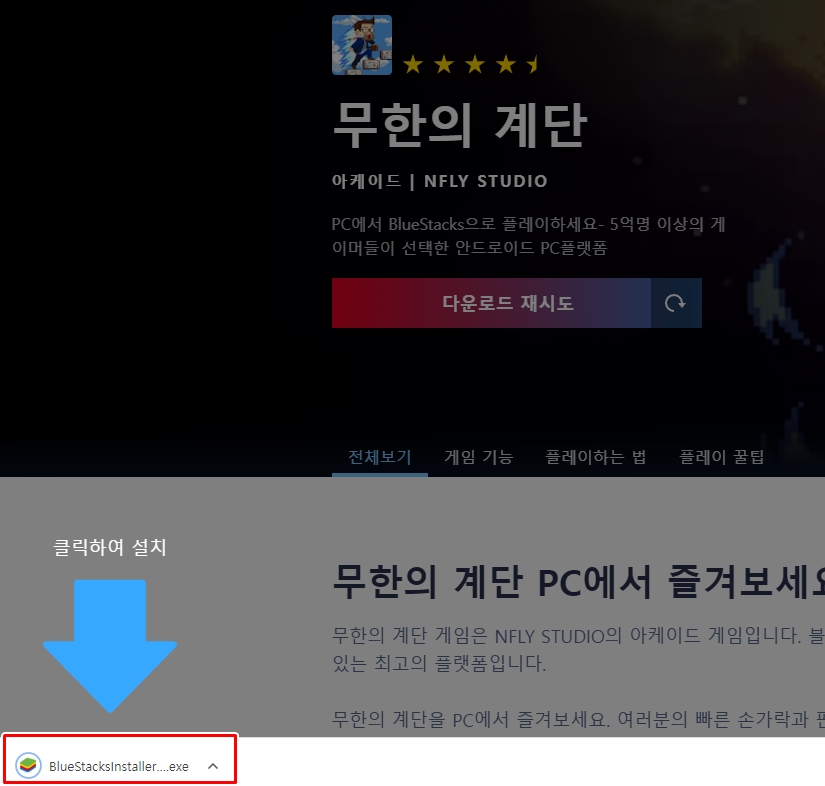This screenshot has width=825, height=786.
Task: Open the 전체보기 tab
Action: [x=380, y=457]
